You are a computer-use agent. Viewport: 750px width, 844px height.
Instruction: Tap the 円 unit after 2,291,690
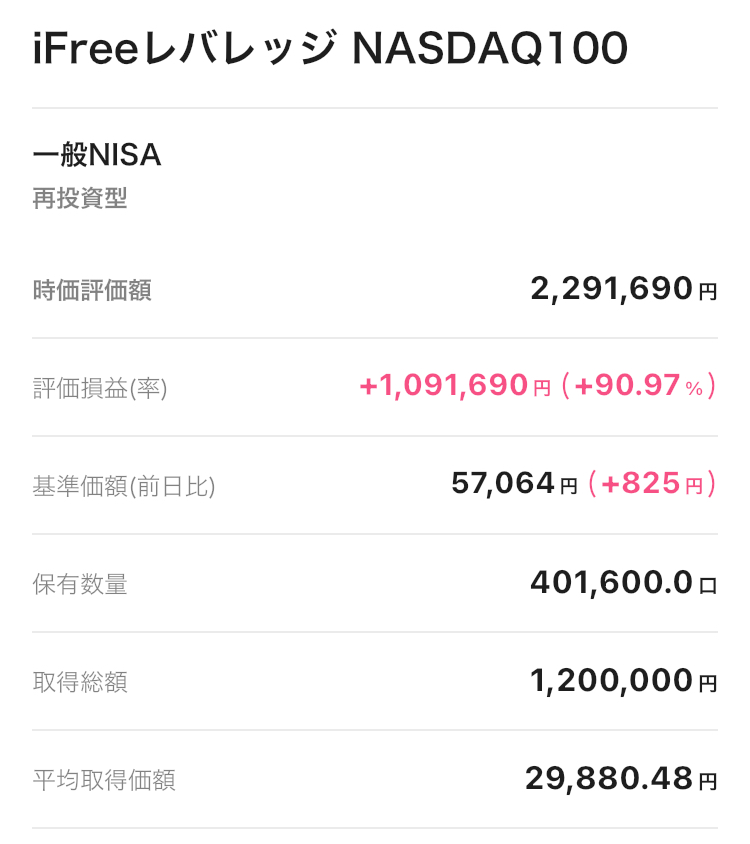click(708, 292)
